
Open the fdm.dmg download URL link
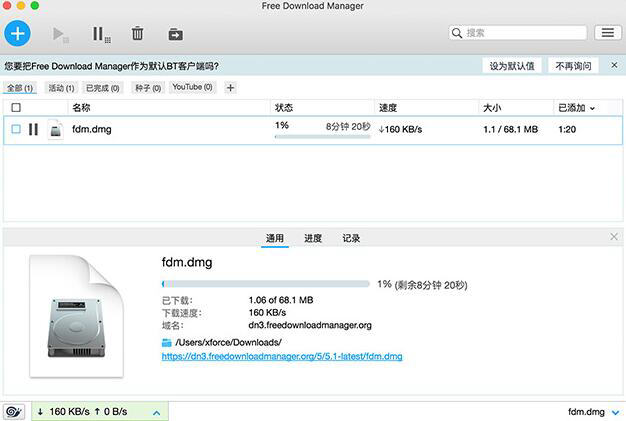(282, 356)
